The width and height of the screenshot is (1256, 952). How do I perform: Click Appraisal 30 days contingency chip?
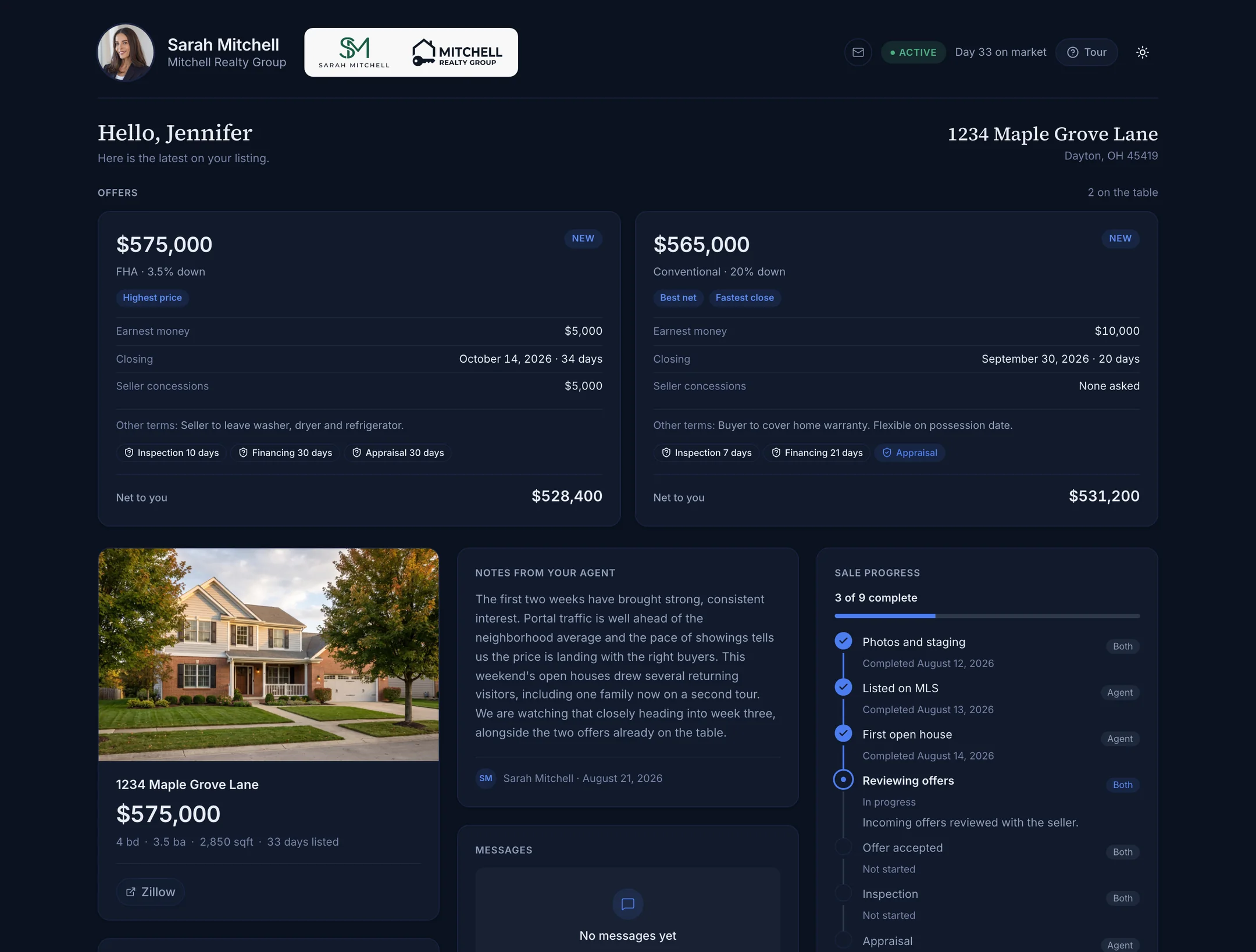pyautogui.click(x=398, y=453)
